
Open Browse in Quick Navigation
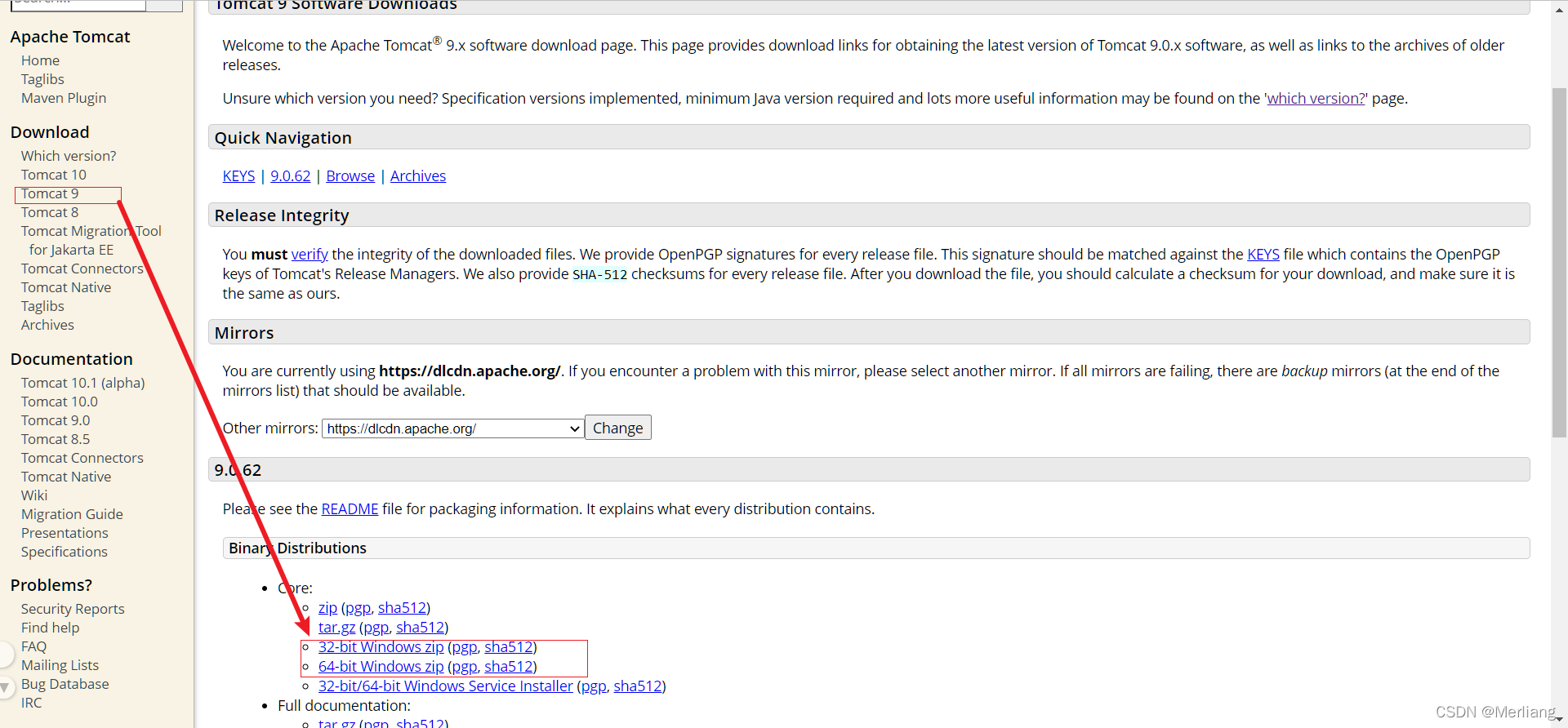point(350,176)
